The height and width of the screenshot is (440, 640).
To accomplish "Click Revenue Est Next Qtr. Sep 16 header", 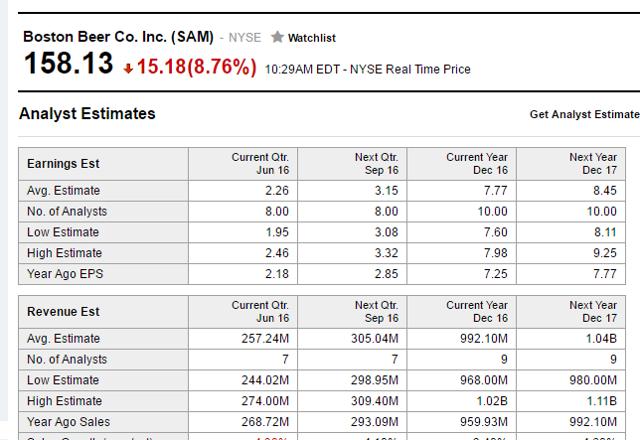I will (352, 312).
